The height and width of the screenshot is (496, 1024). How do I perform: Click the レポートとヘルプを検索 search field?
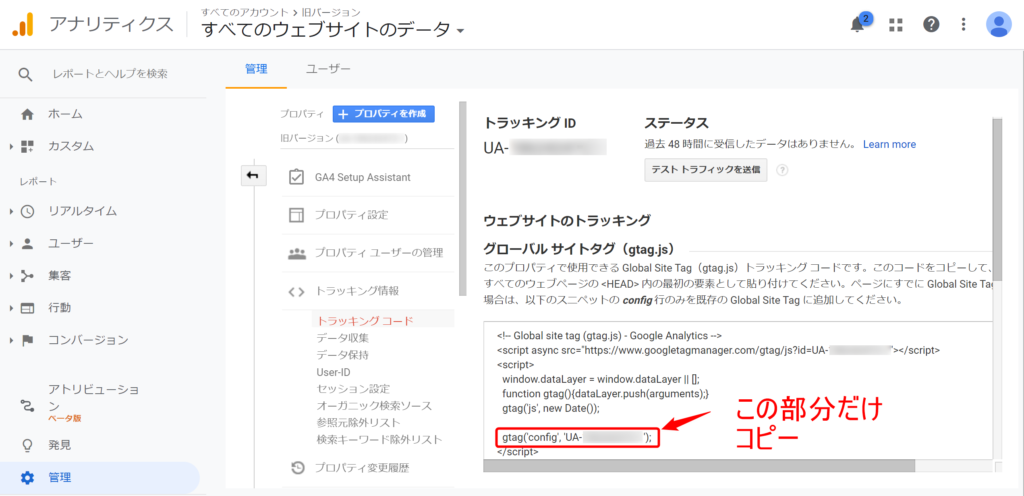click(110, 74)
